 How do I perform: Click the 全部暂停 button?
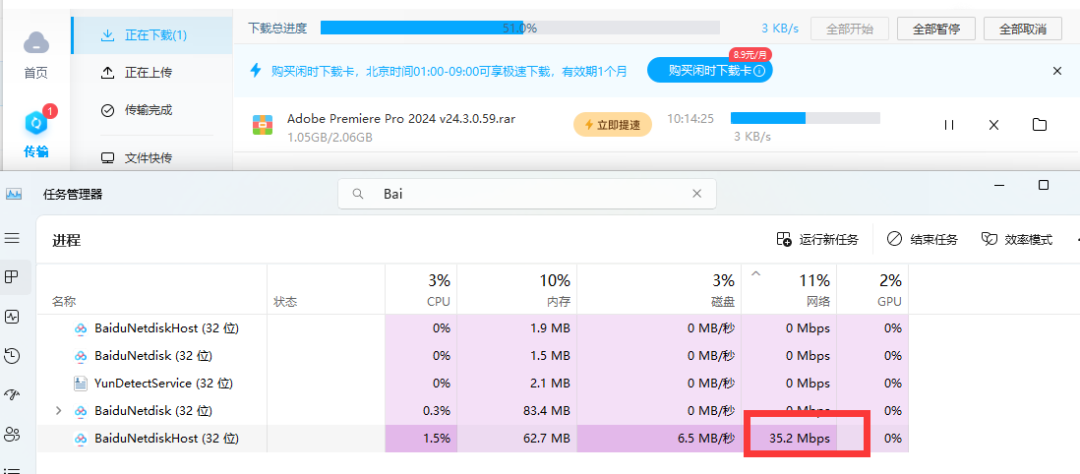click(936, 29)
